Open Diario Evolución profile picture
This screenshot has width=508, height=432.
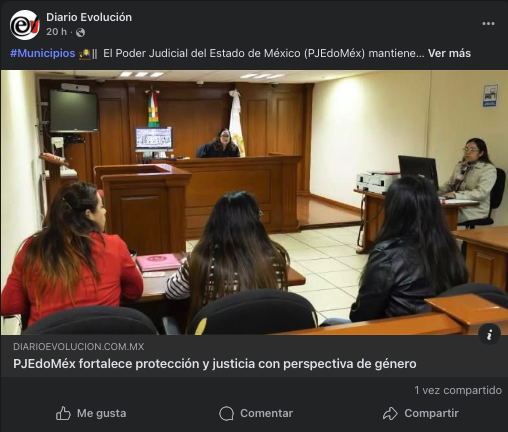click(x=24, y=25)
